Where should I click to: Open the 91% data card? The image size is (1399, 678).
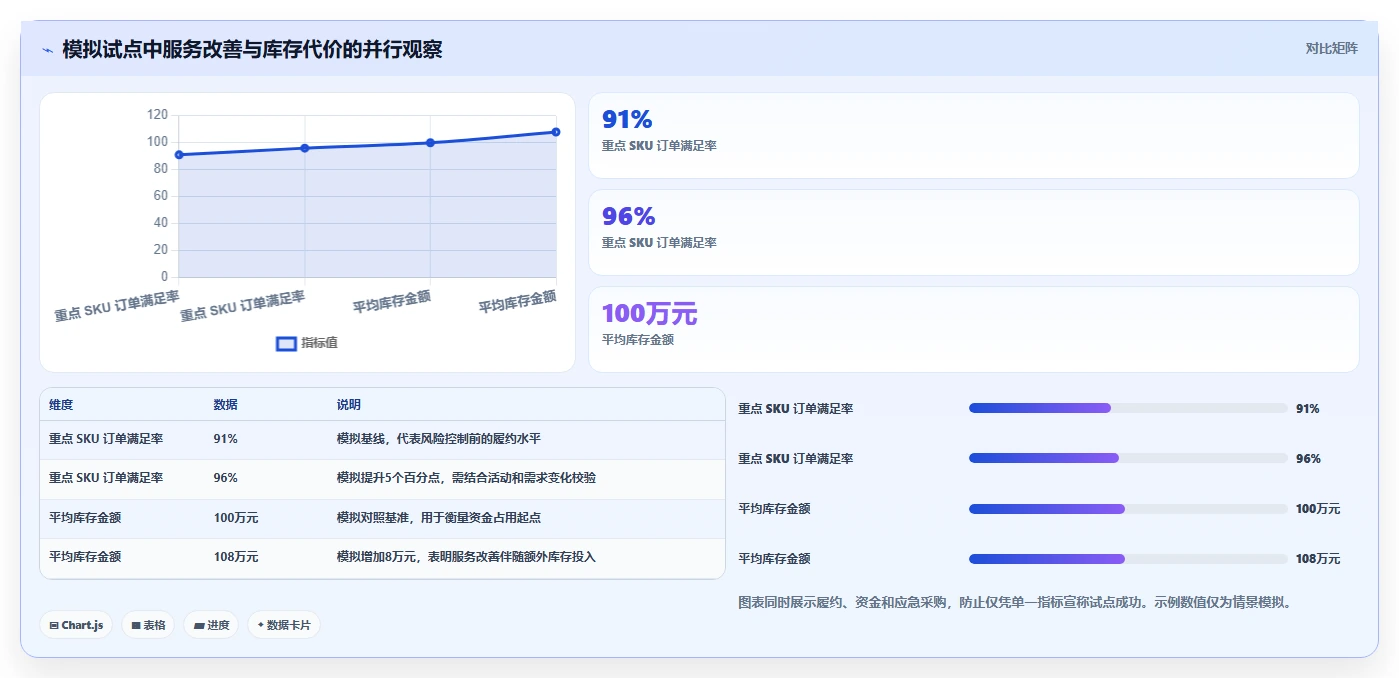974,135
